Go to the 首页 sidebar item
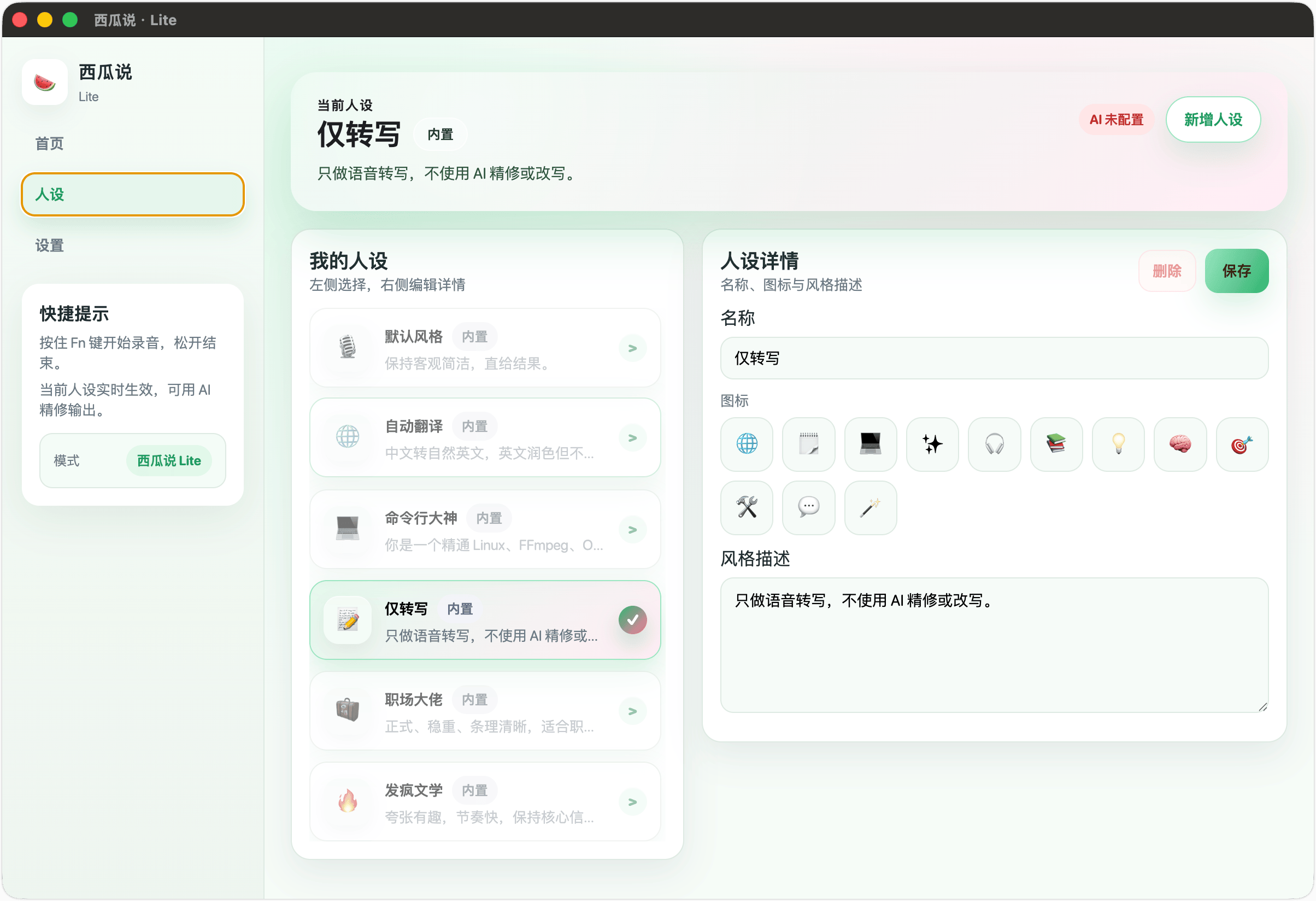 pyautogui.click(x=50, y=144)
